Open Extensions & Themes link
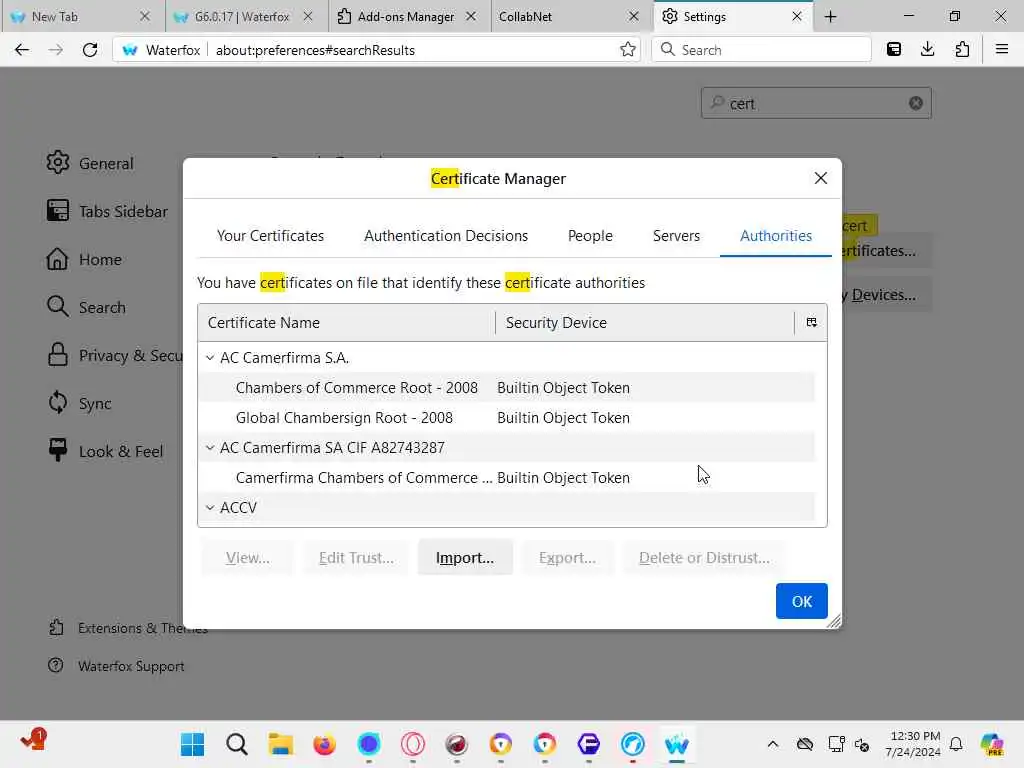The image size is (1024, 768). click(x=128, y=628)
